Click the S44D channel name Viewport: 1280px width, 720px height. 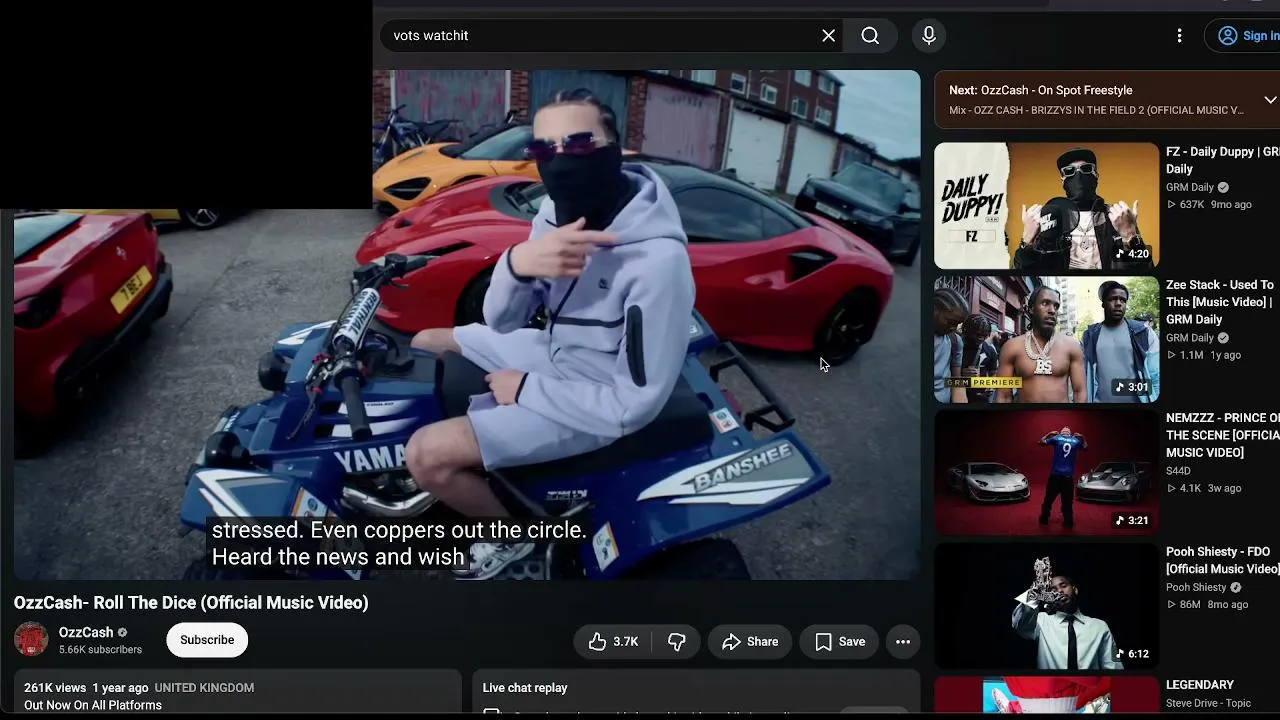click(x=1178, y=470)
